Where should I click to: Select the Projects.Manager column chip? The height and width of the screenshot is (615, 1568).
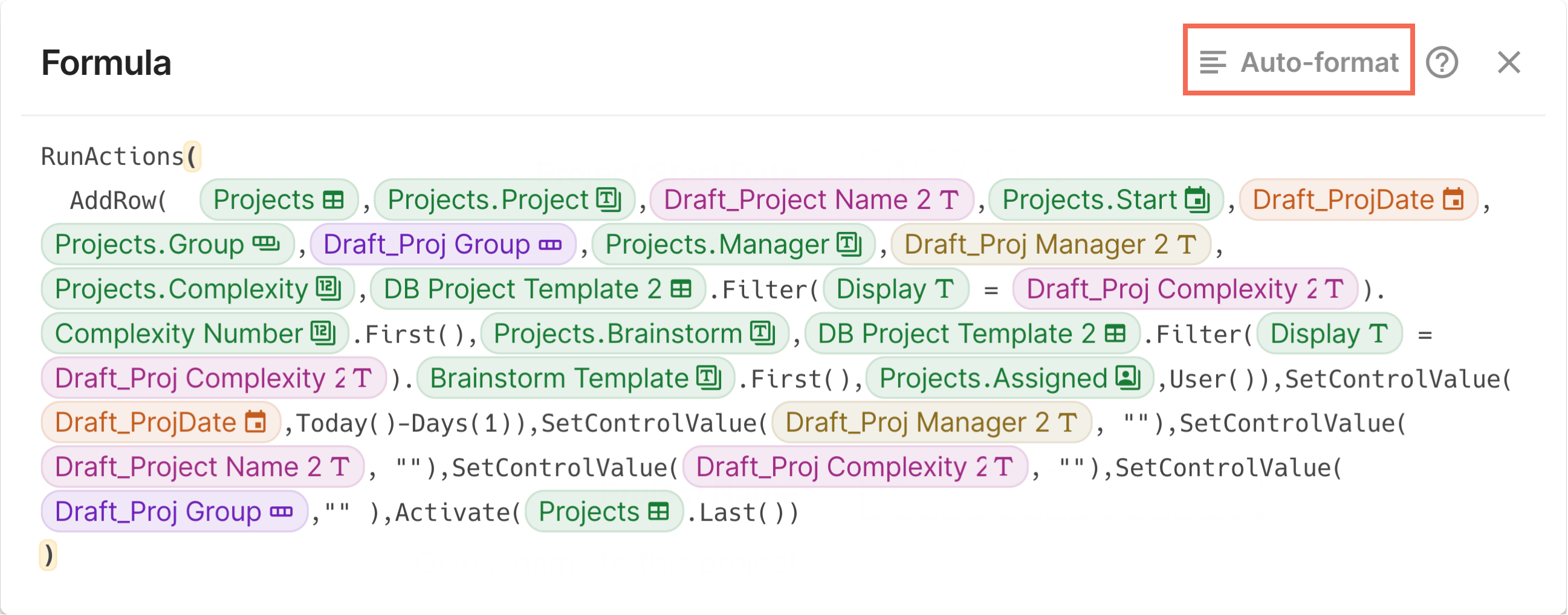click(733, 245)
